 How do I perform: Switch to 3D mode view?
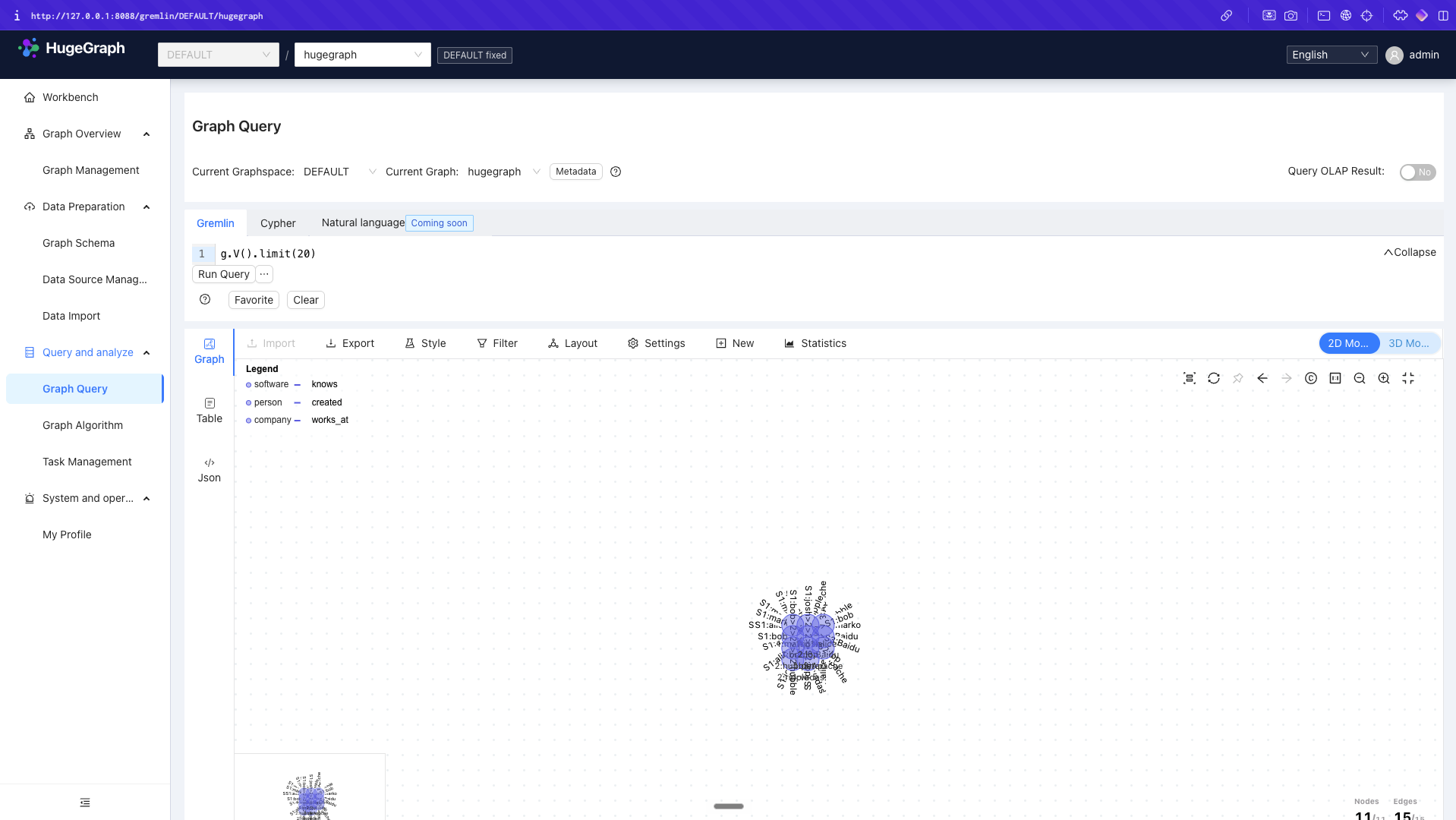[x=1409, y=343]
